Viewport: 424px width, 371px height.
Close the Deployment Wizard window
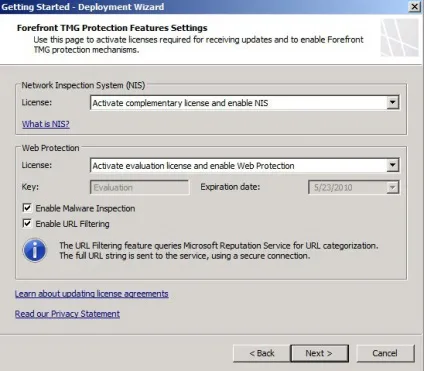click(x=414, y=7)
